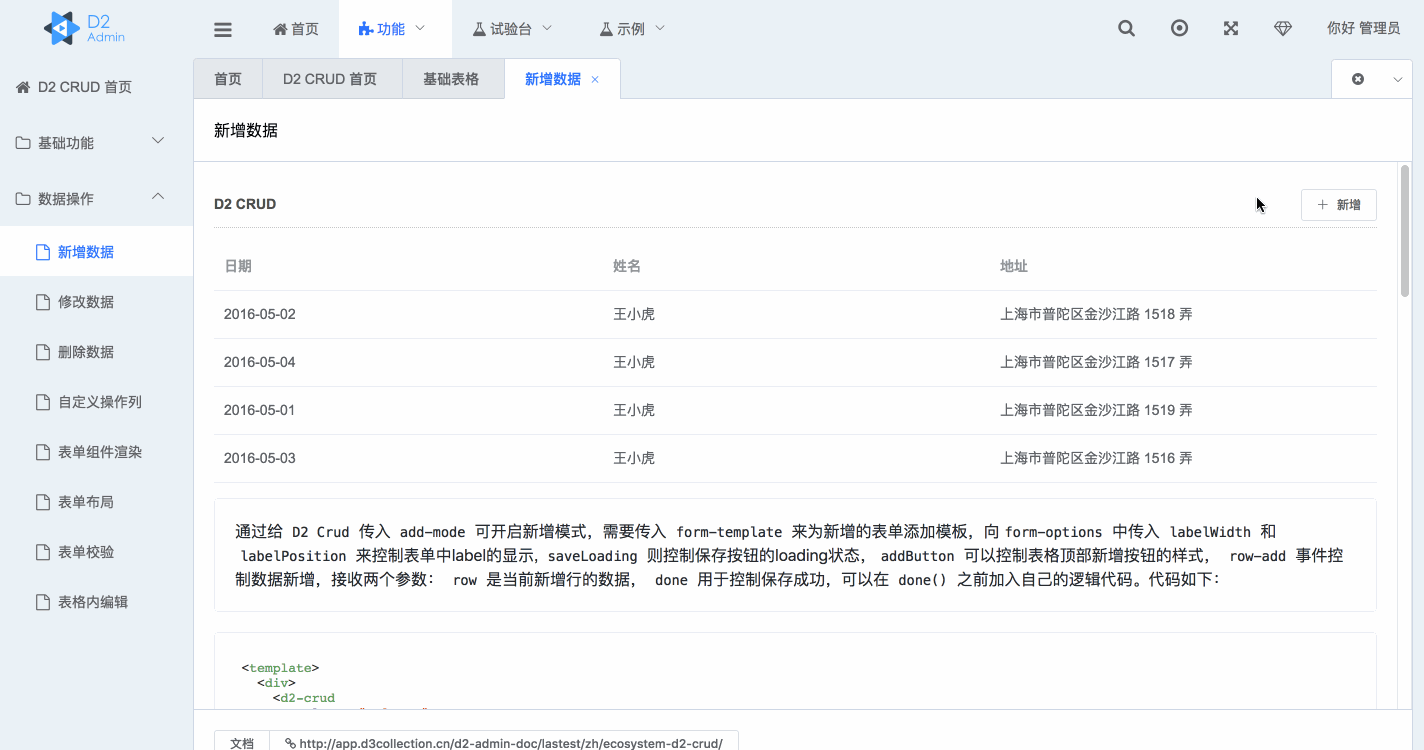This screenshot has width=1424, height=750.
Task: Open theme selector diamond icon
Action: 1283,28
